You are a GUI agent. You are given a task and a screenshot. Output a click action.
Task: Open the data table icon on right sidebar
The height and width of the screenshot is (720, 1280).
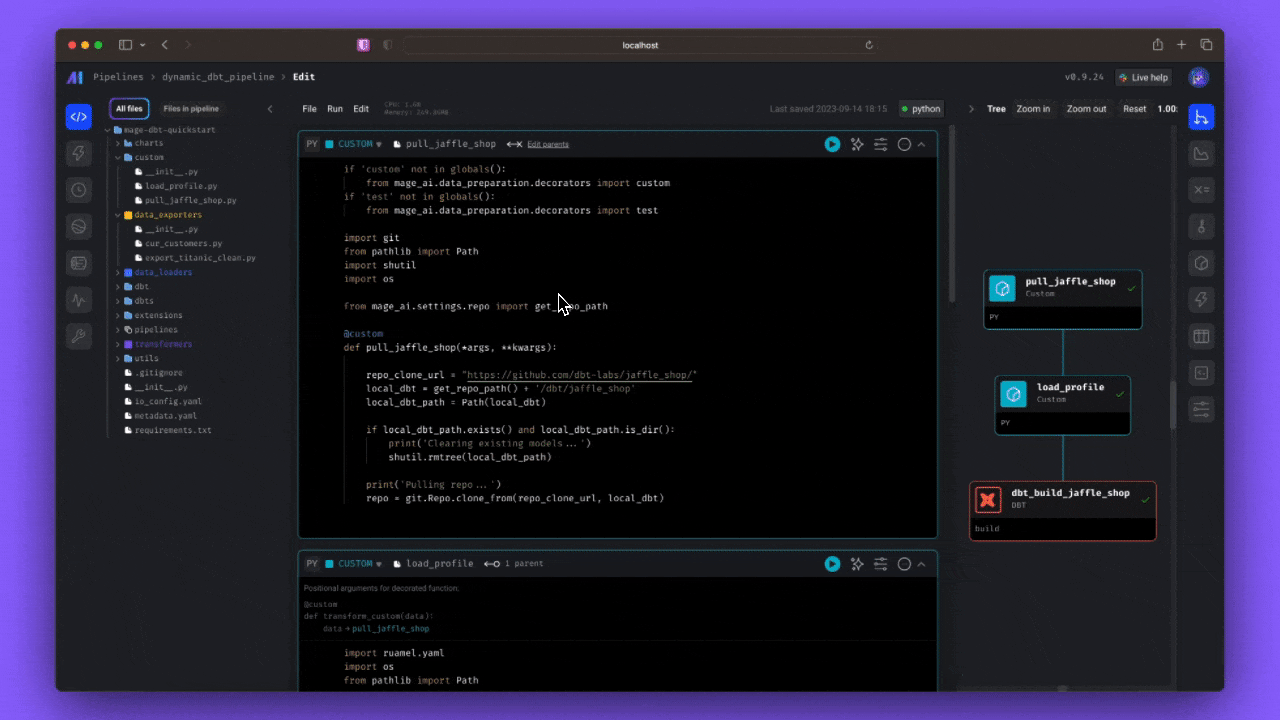(x=1201, y=337)
